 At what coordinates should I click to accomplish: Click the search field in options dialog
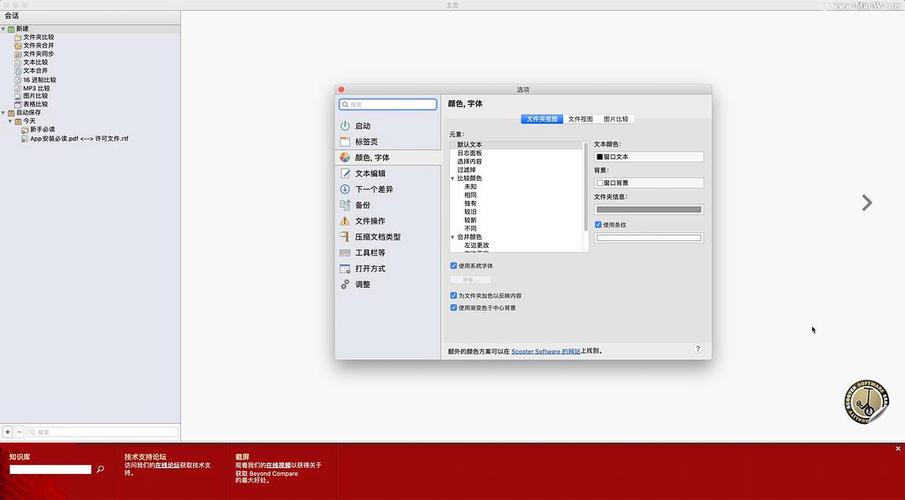(x=388, y=105)
